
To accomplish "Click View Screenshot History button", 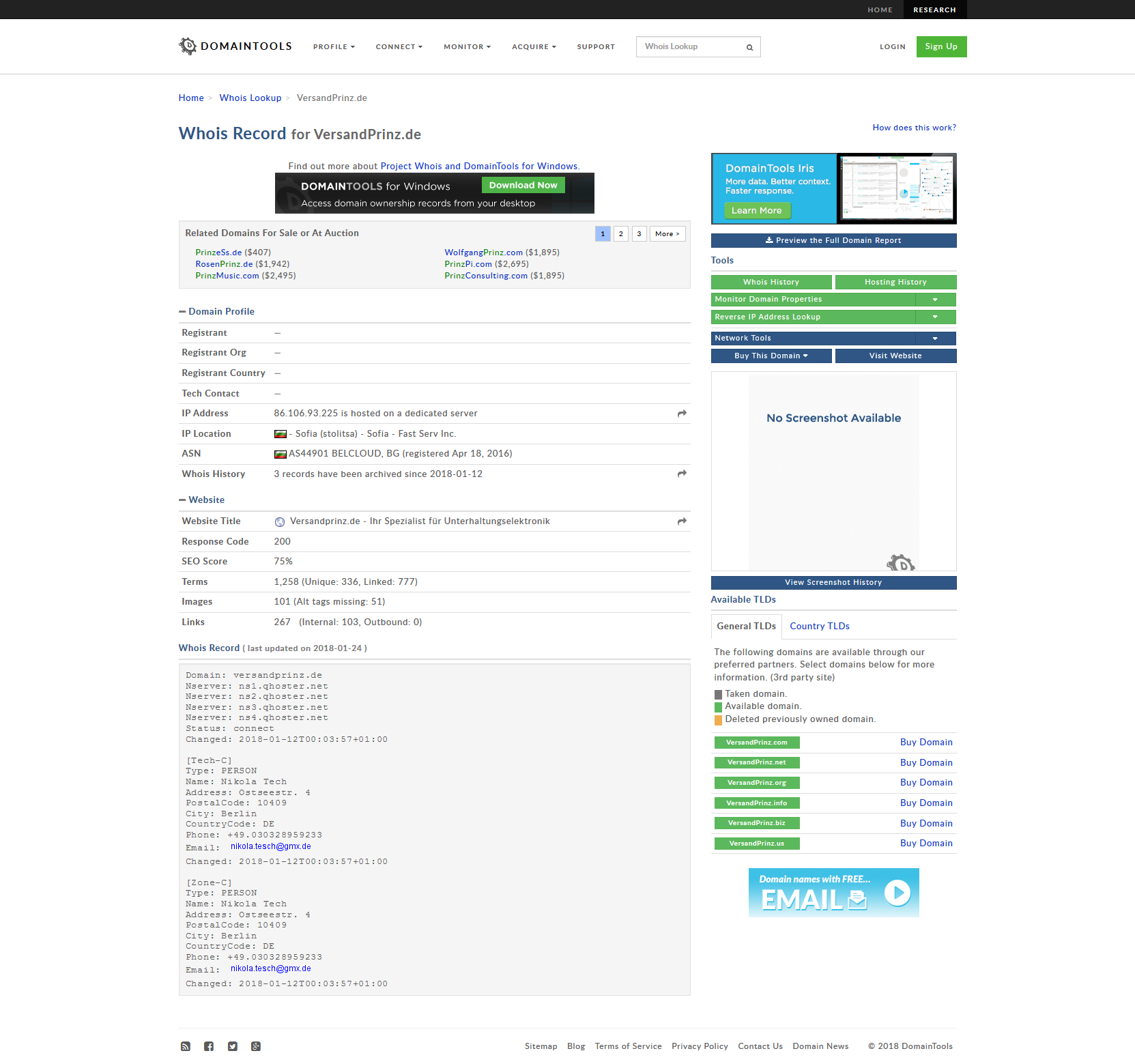I will [833, 583].
